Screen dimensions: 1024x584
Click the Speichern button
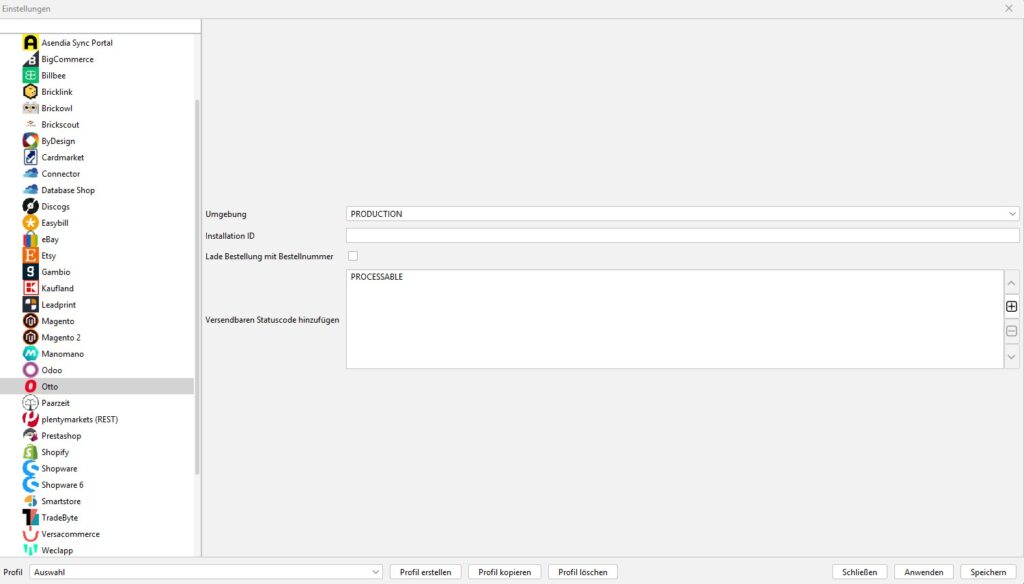[988, 572]
